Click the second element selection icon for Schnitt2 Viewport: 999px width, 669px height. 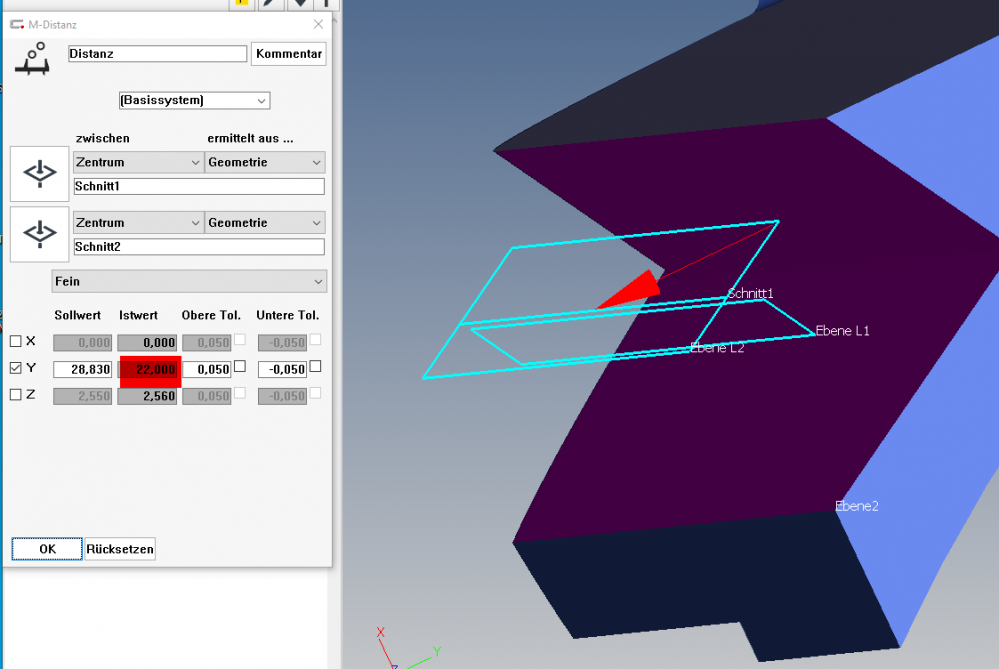[40, 234]
